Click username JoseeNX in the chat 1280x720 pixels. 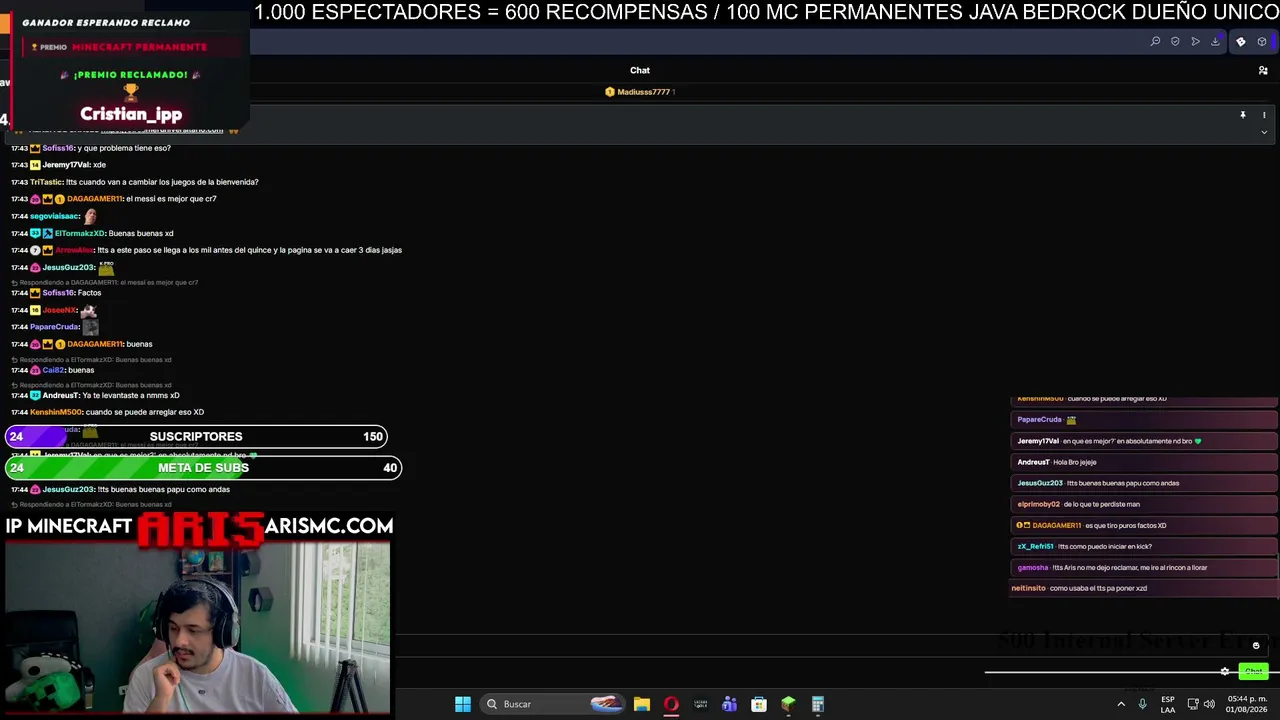click(59, 310)
